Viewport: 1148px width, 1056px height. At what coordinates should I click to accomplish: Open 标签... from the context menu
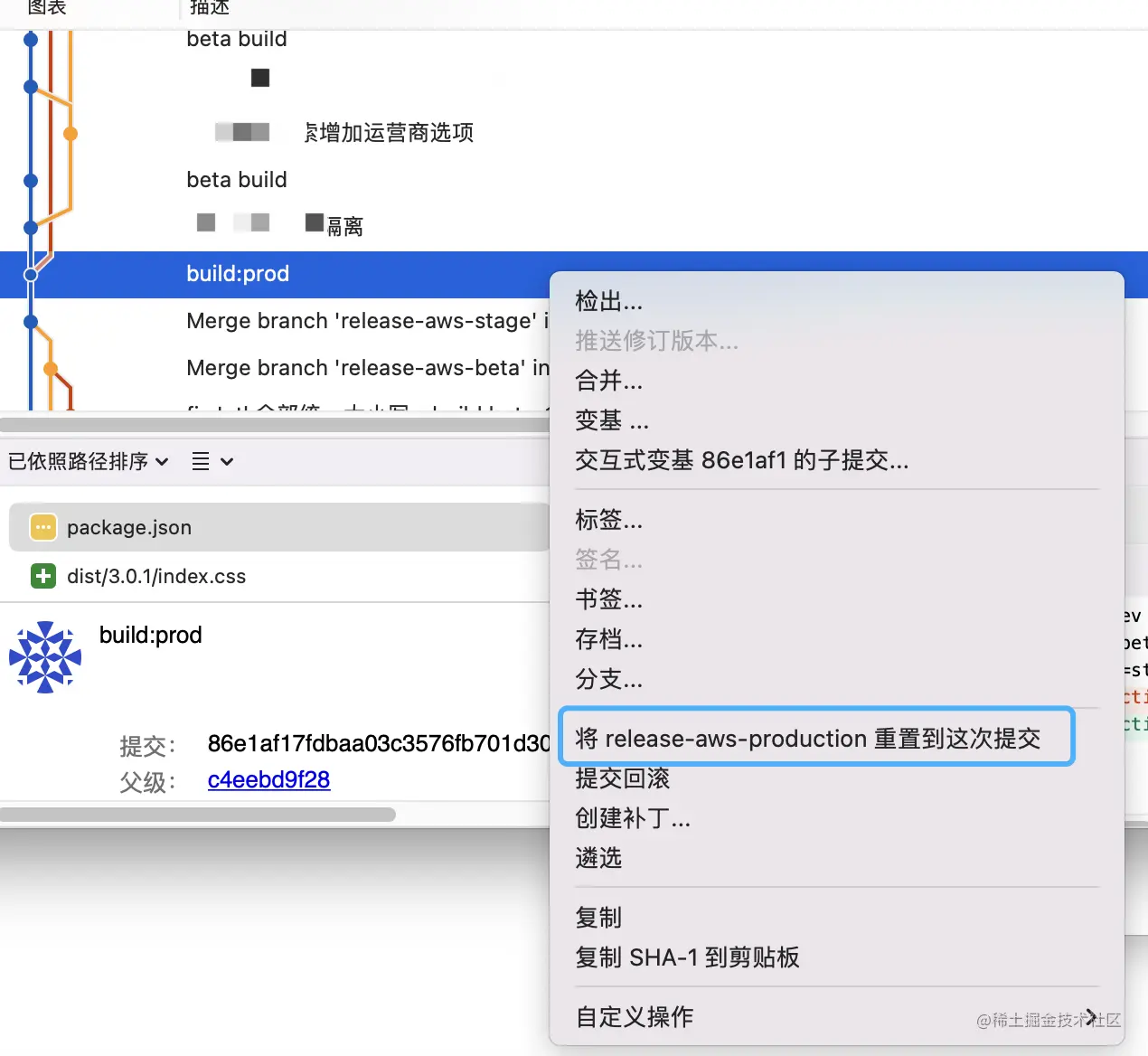pyautogui.click(x=609, y=520)
